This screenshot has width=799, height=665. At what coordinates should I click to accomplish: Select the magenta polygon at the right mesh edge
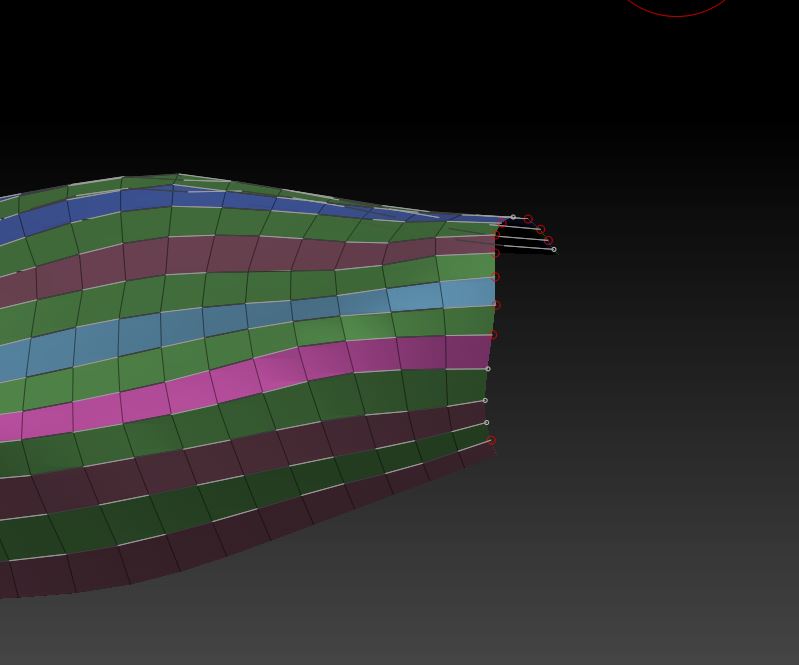pos(467,352)
